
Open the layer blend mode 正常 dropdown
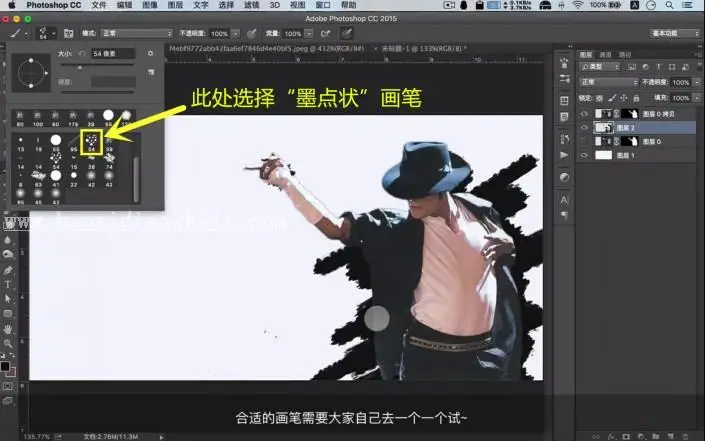pos(609,82)
